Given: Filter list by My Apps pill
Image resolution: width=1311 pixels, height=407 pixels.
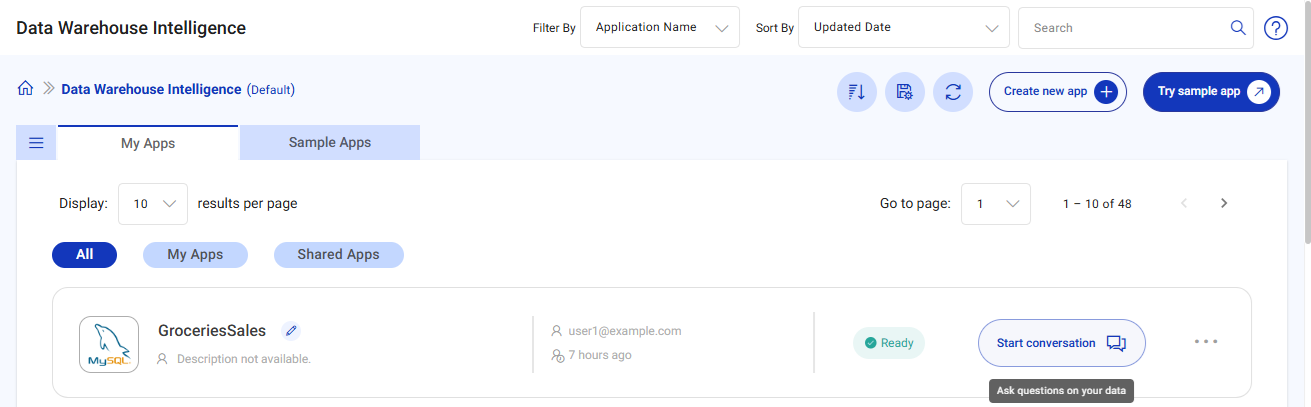Looking at the screenshot, I should tap(195, 255).
